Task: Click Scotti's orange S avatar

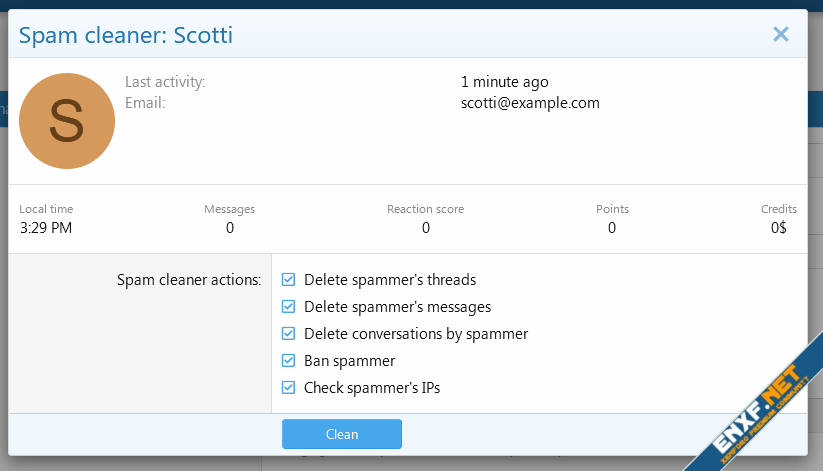Action: pos(67,120)
